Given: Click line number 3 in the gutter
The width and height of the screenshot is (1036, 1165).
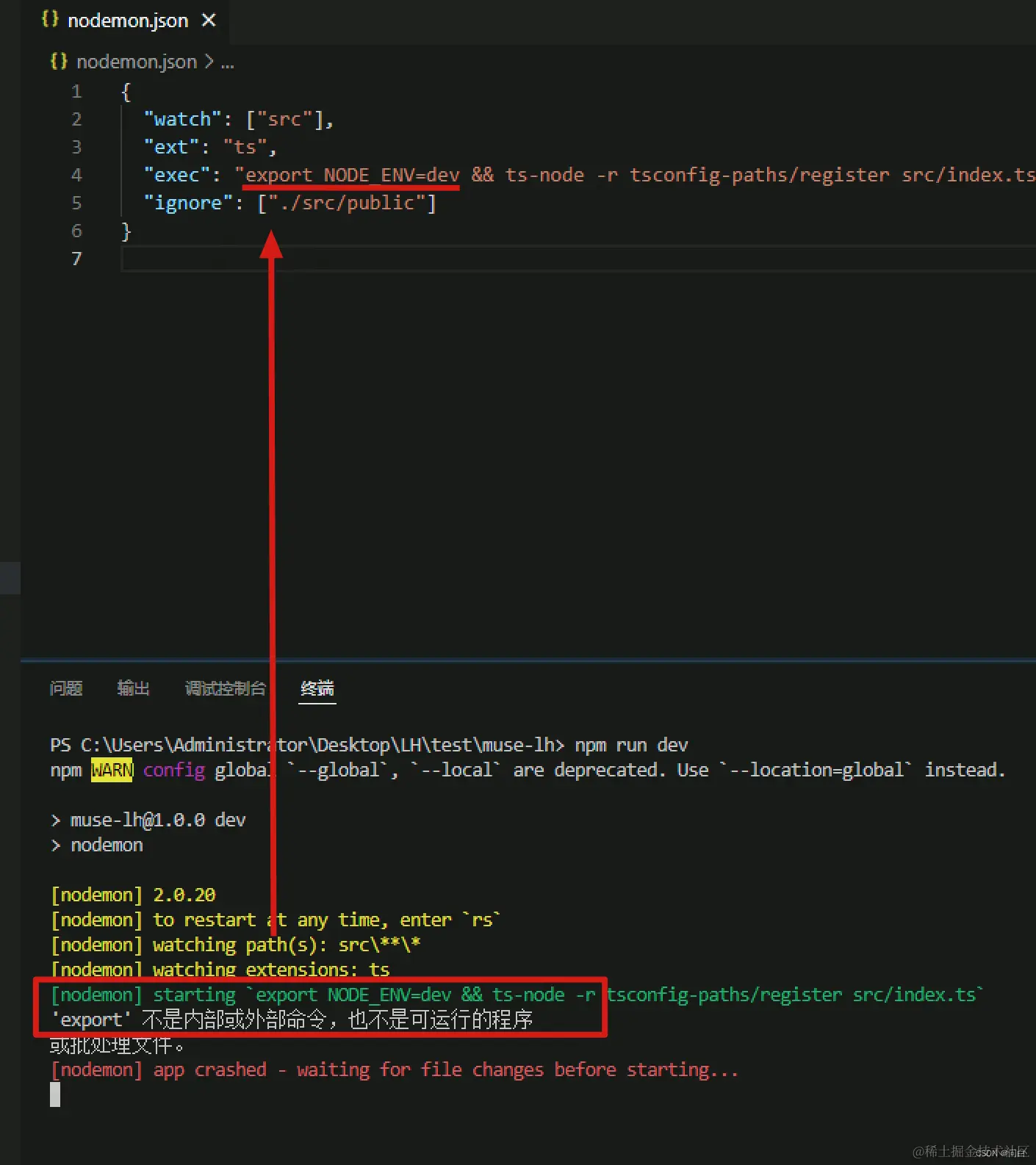Looking at the screenshot, I should pyautogui.click(x=76, y=148).
